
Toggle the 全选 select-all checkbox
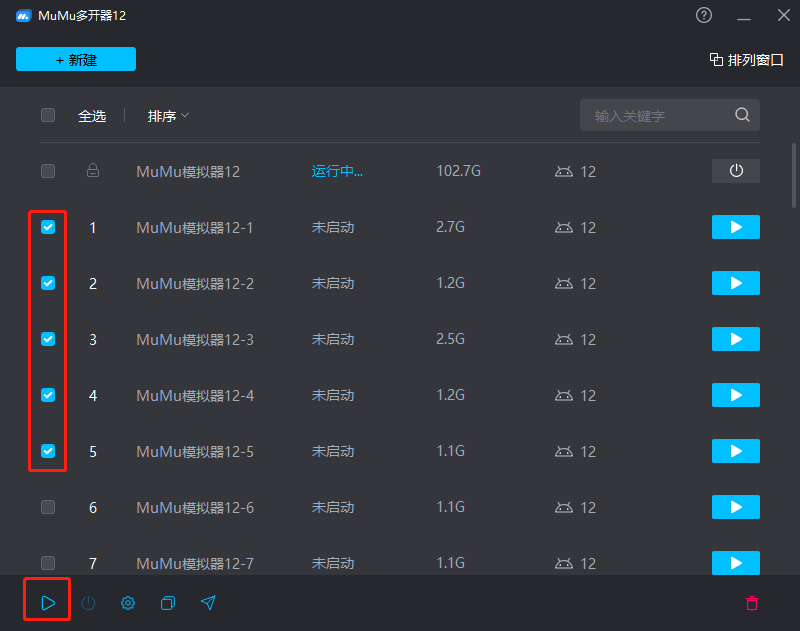coord(48,115)
